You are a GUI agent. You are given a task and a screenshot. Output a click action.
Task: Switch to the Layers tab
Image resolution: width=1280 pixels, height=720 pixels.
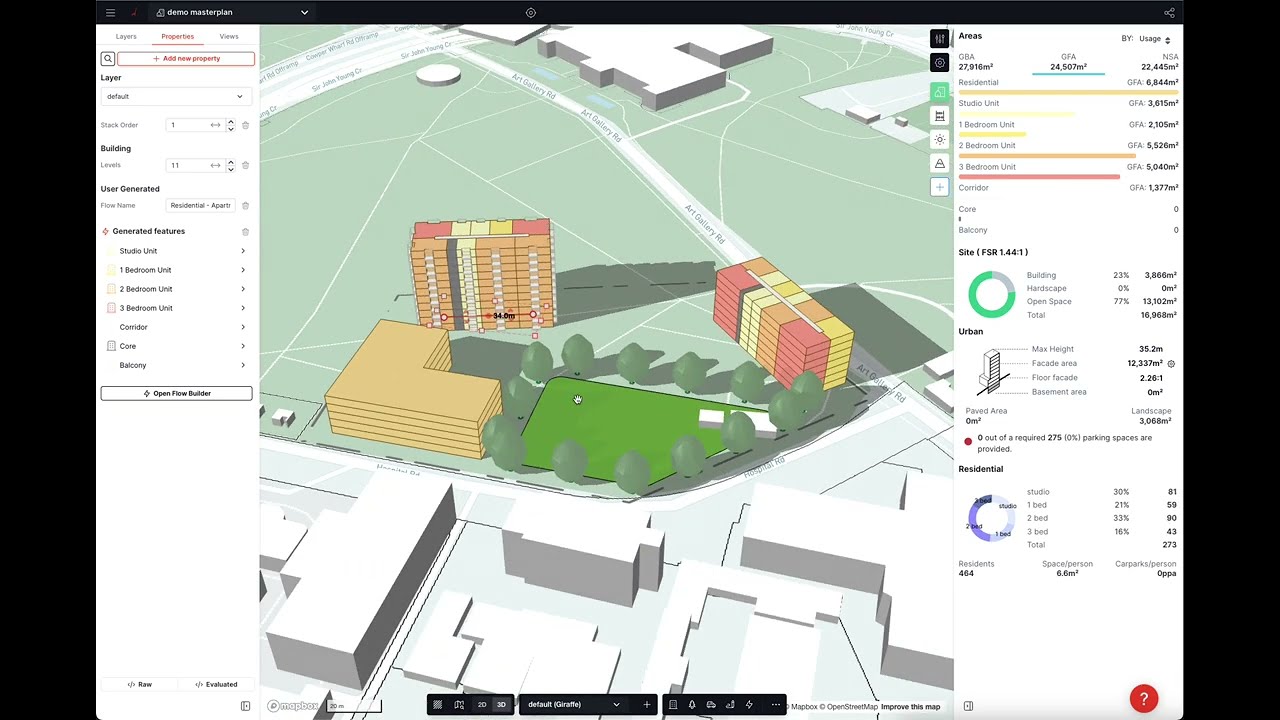(126, 36)
